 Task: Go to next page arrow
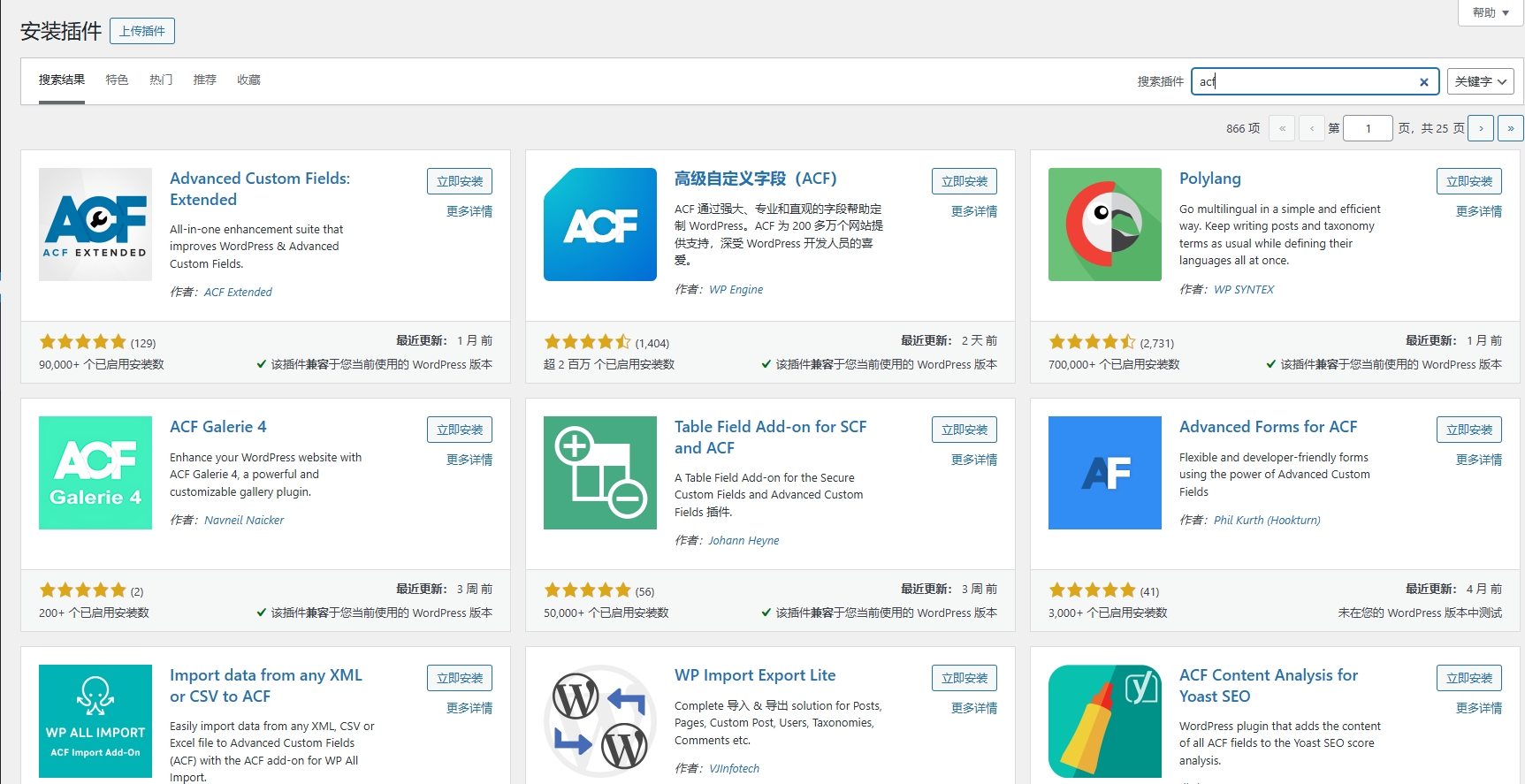coord(1481,128)
